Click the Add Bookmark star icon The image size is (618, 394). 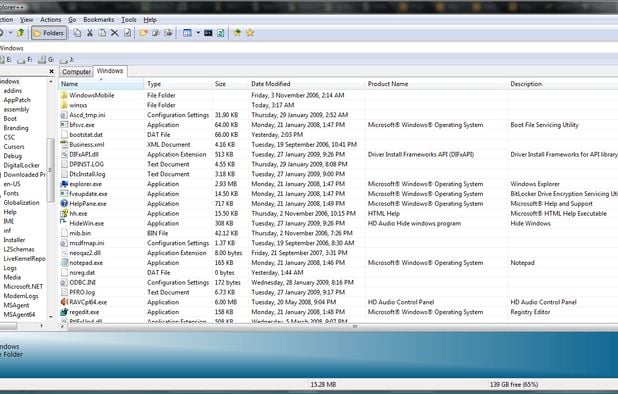coord(237,33)
